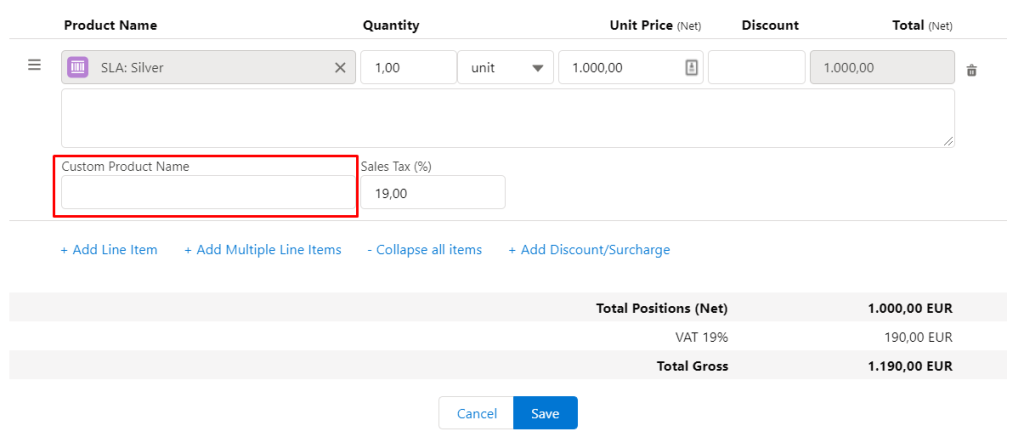Click the read-only Total field
The height and width of the screenshot is (437, 1024).
(x=881, y=68)
